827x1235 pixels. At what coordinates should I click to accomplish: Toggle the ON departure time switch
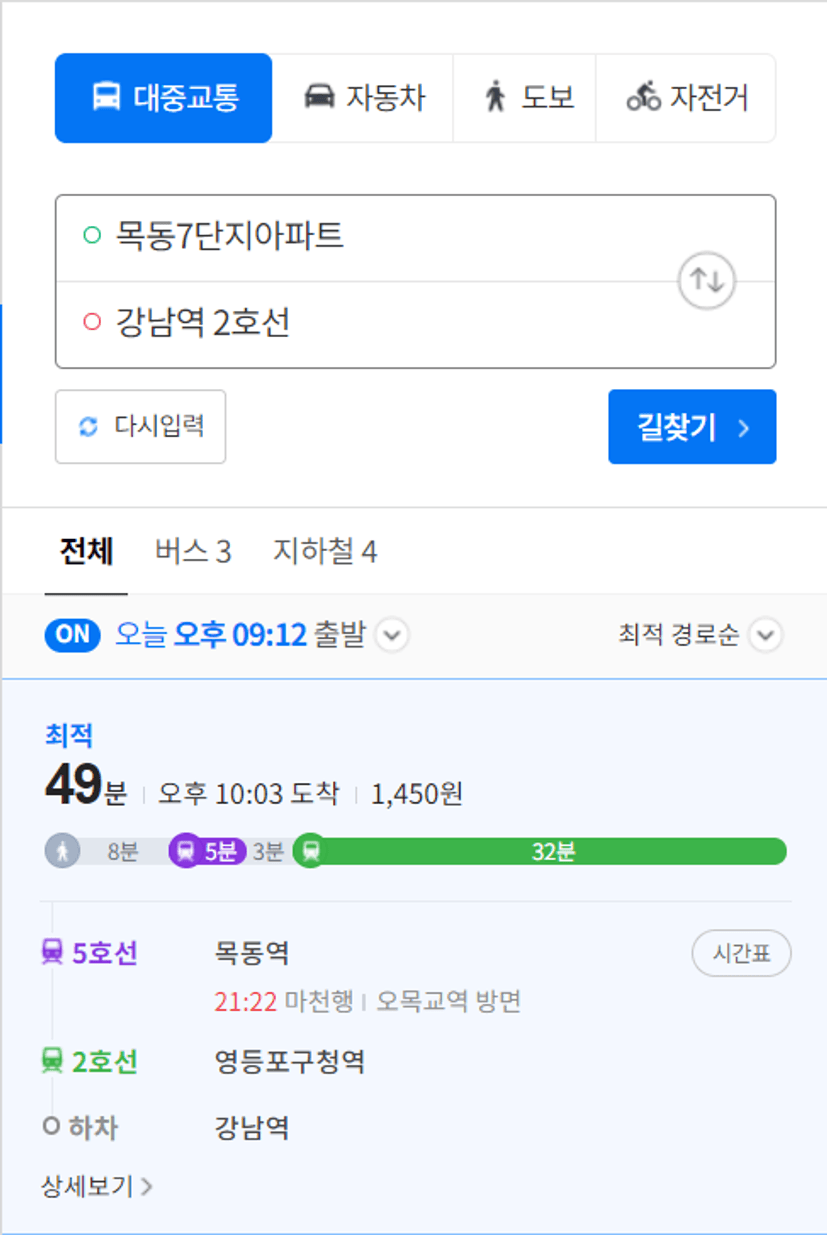click(72, 635)
